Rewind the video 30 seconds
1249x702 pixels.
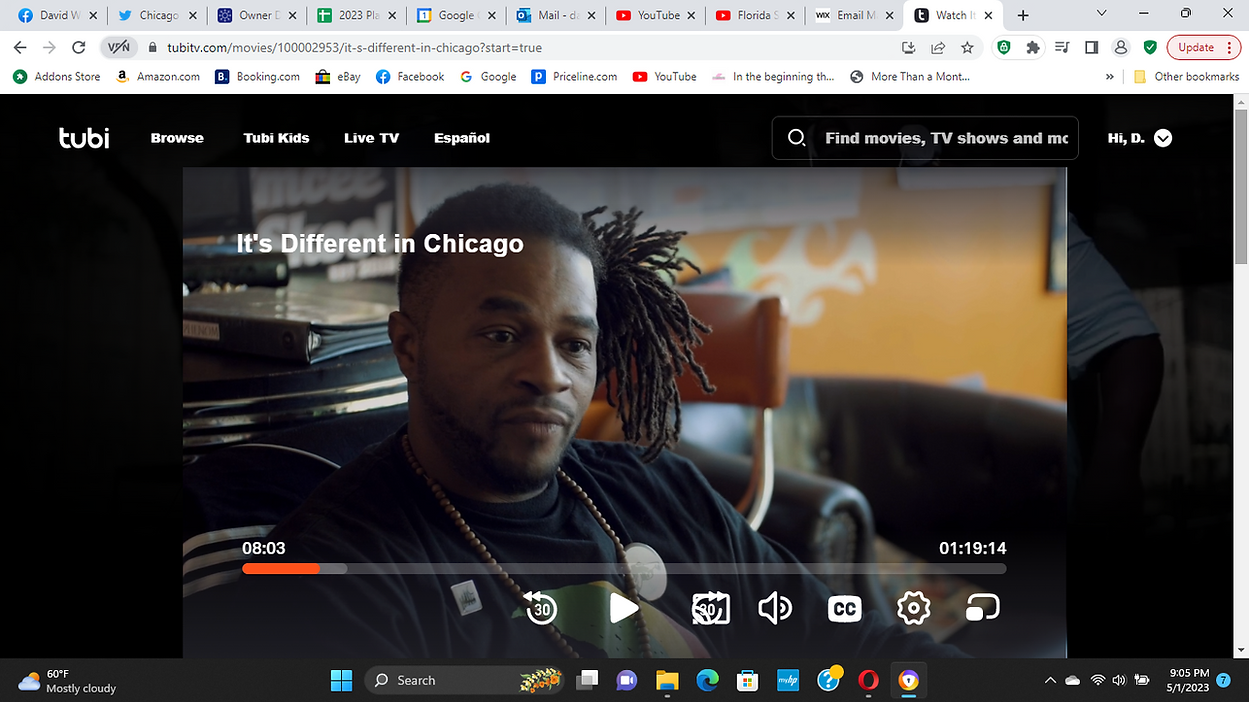coord(541,607)
